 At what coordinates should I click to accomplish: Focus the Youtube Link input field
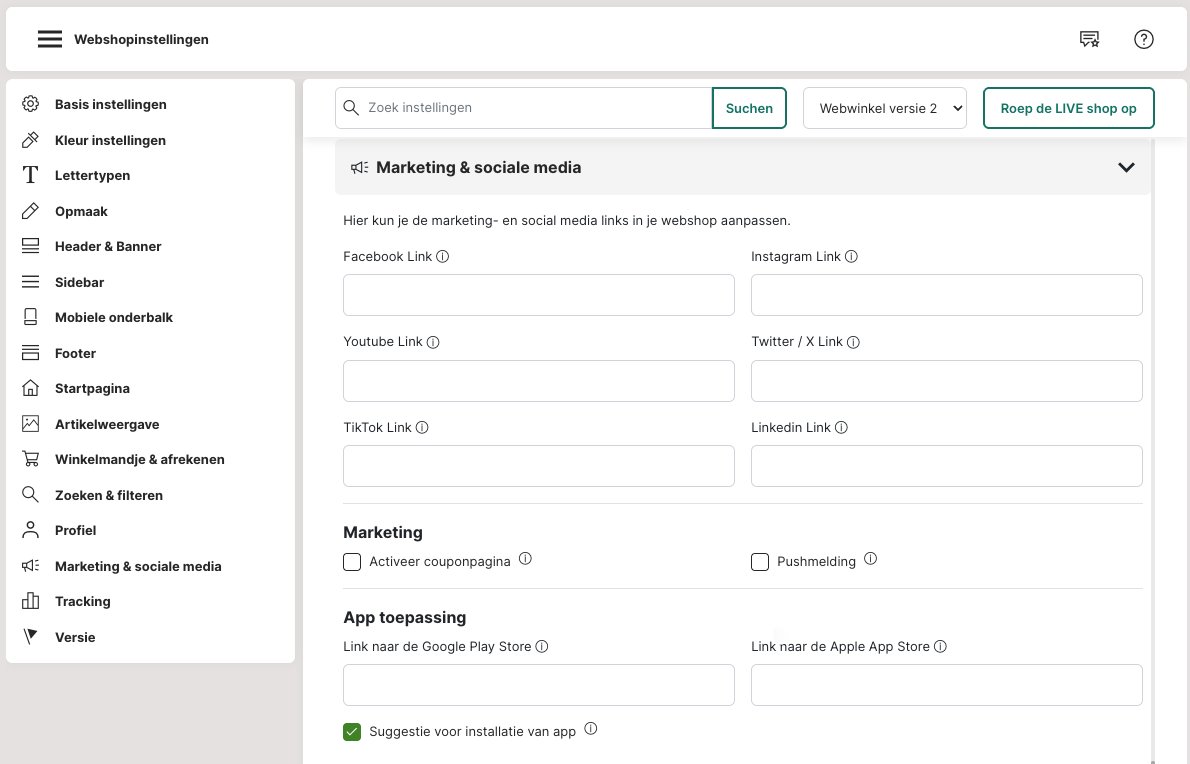(x=538, y=382)
